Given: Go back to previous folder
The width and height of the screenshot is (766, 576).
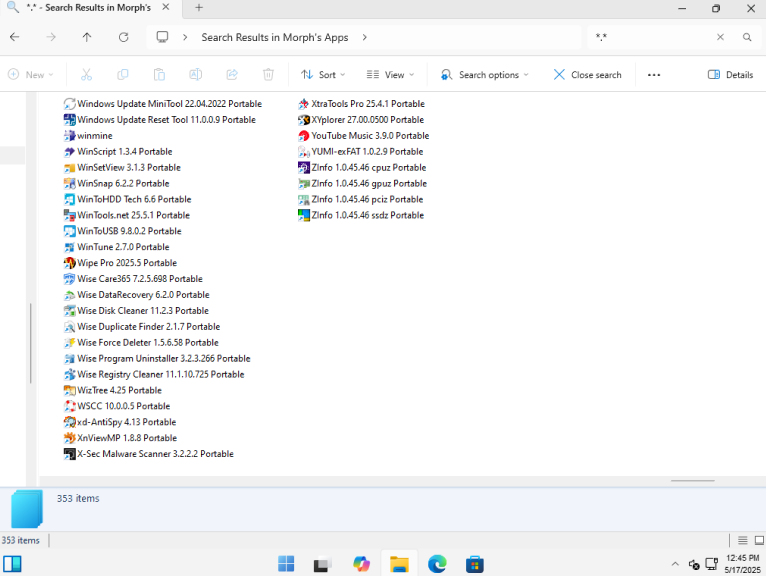Looking at the screenshot, I should pyautogui.click(x=15, y=37).
